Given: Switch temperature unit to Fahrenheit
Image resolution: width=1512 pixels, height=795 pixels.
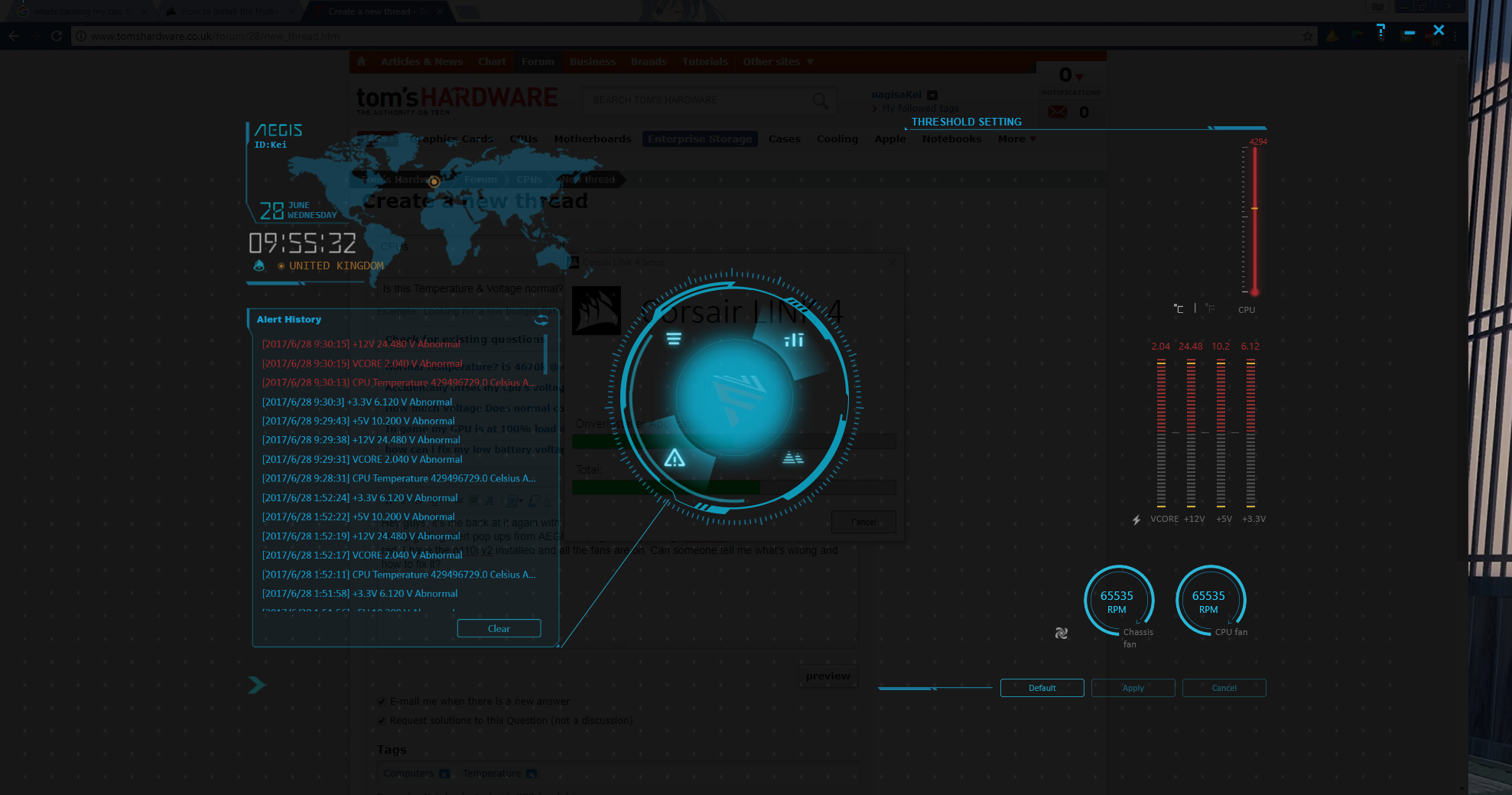Looking at the screenshot, I should [1210, 308].
